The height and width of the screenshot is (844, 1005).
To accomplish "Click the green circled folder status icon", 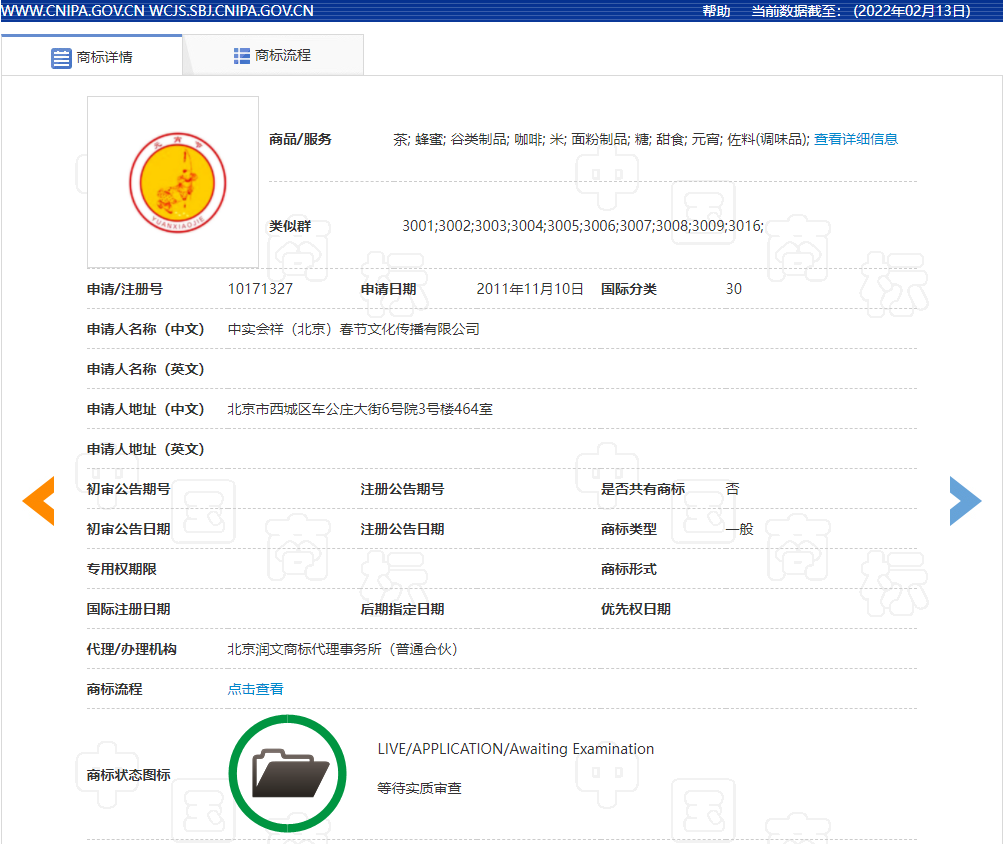I will coord(287,773).
